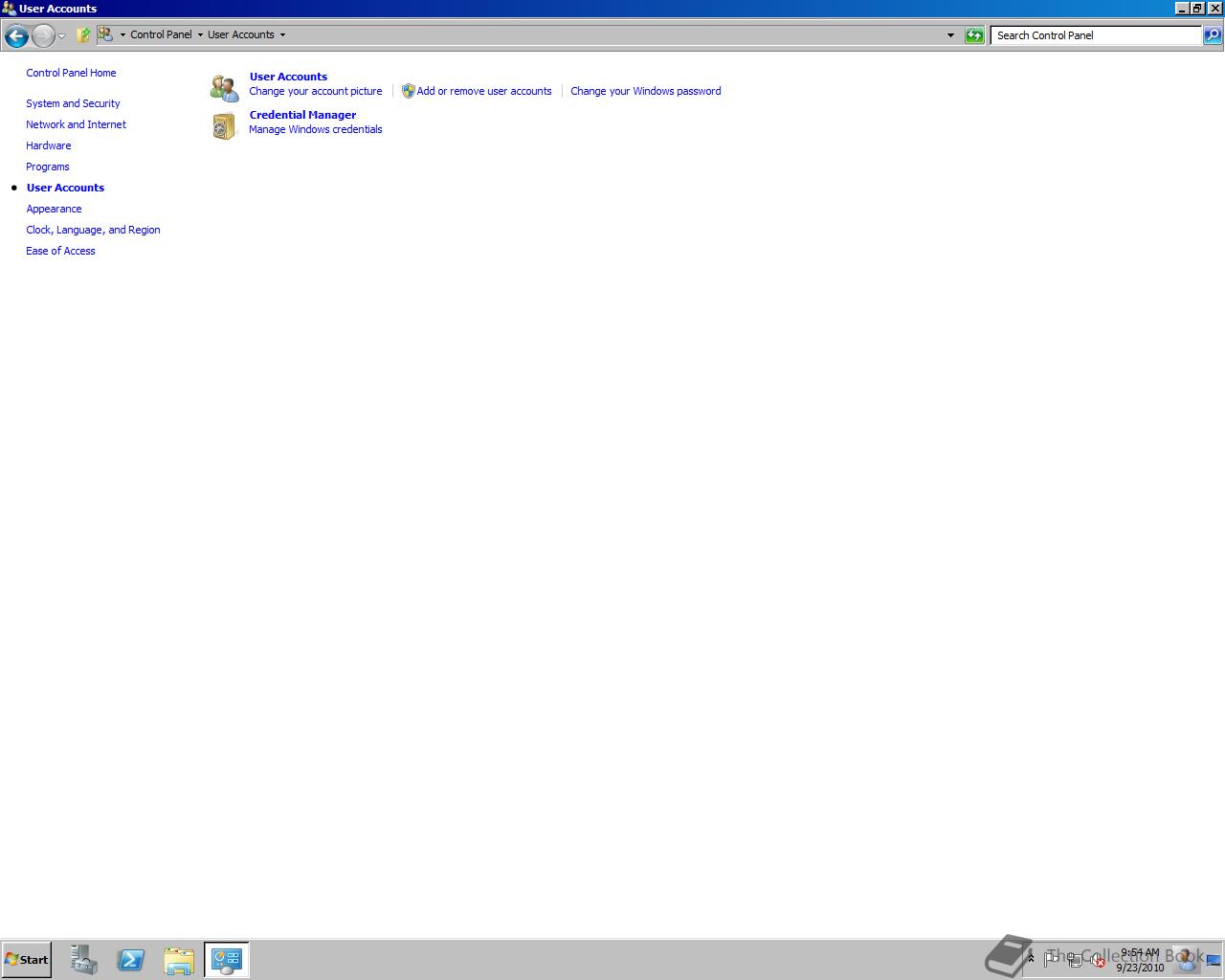Open the recent pages dropdown arrow

pos(62,36)
